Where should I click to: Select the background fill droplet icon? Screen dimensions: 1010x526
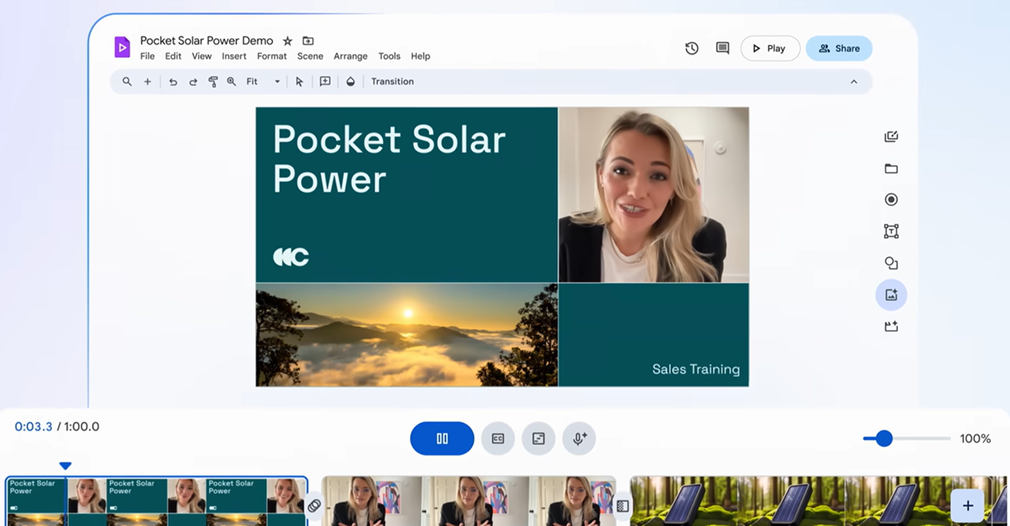pos(351,82)
